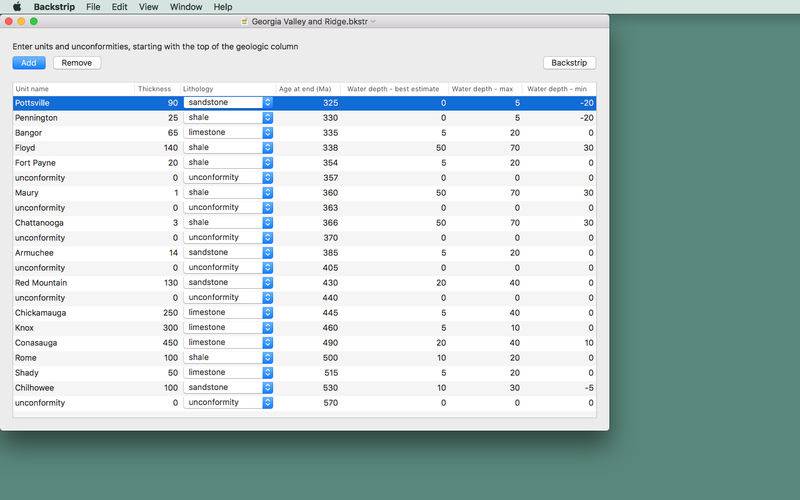Click the Water depth - min header

(559, 89)
